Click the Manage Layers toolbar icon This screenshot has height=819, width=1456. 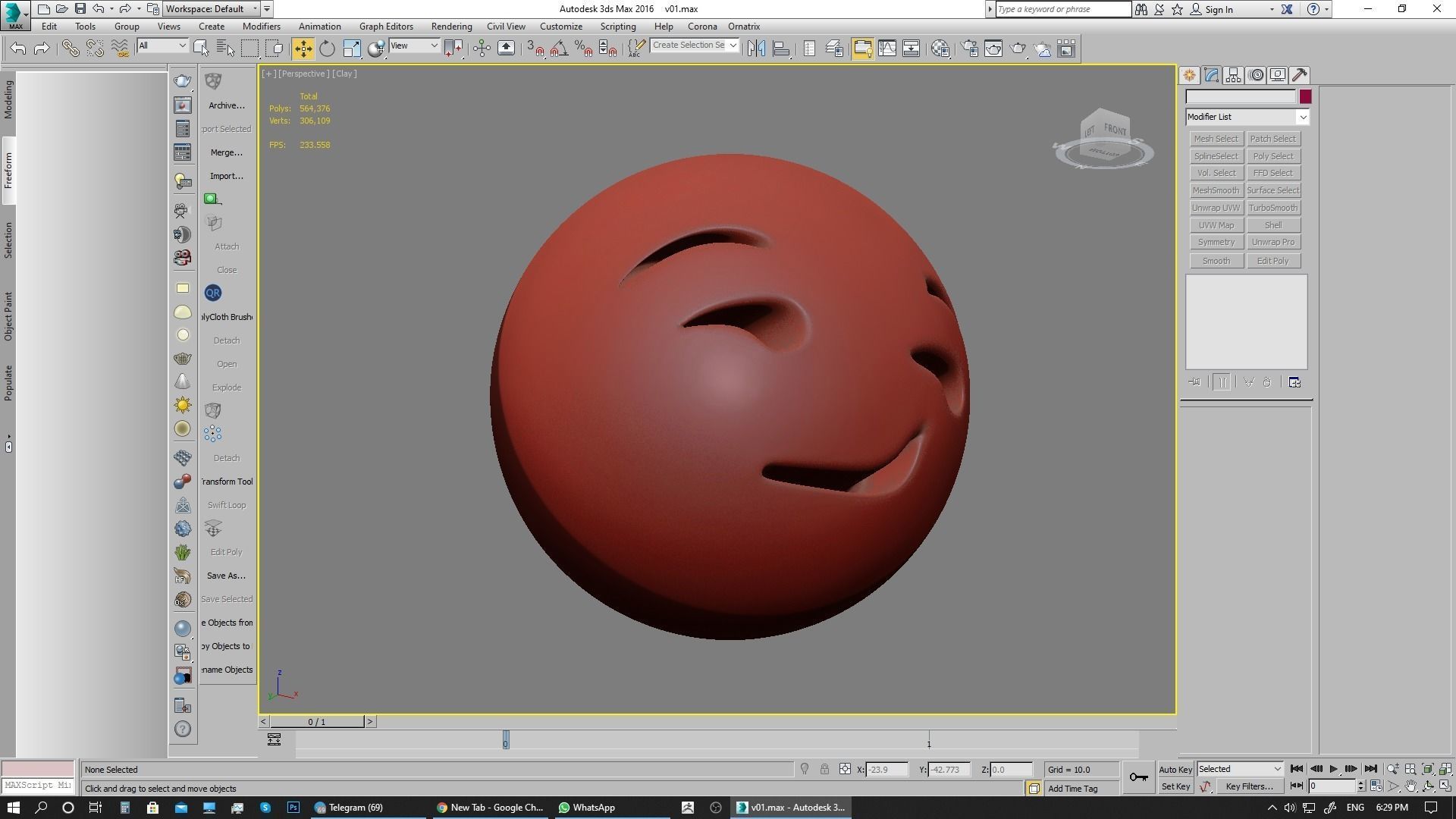[834, 49]
